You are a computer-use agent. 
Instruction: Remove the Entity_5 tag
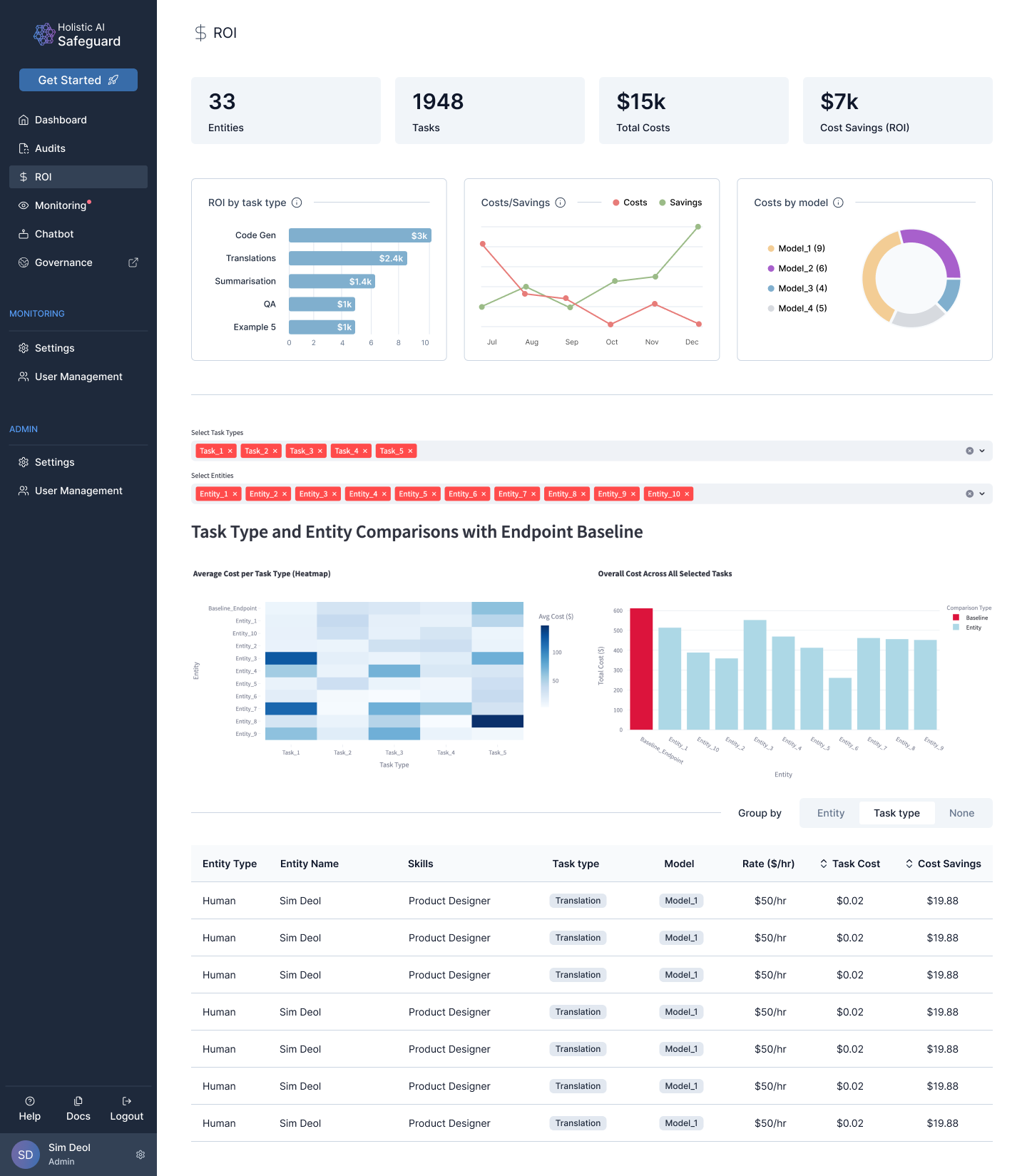click(x=434, y=494)
